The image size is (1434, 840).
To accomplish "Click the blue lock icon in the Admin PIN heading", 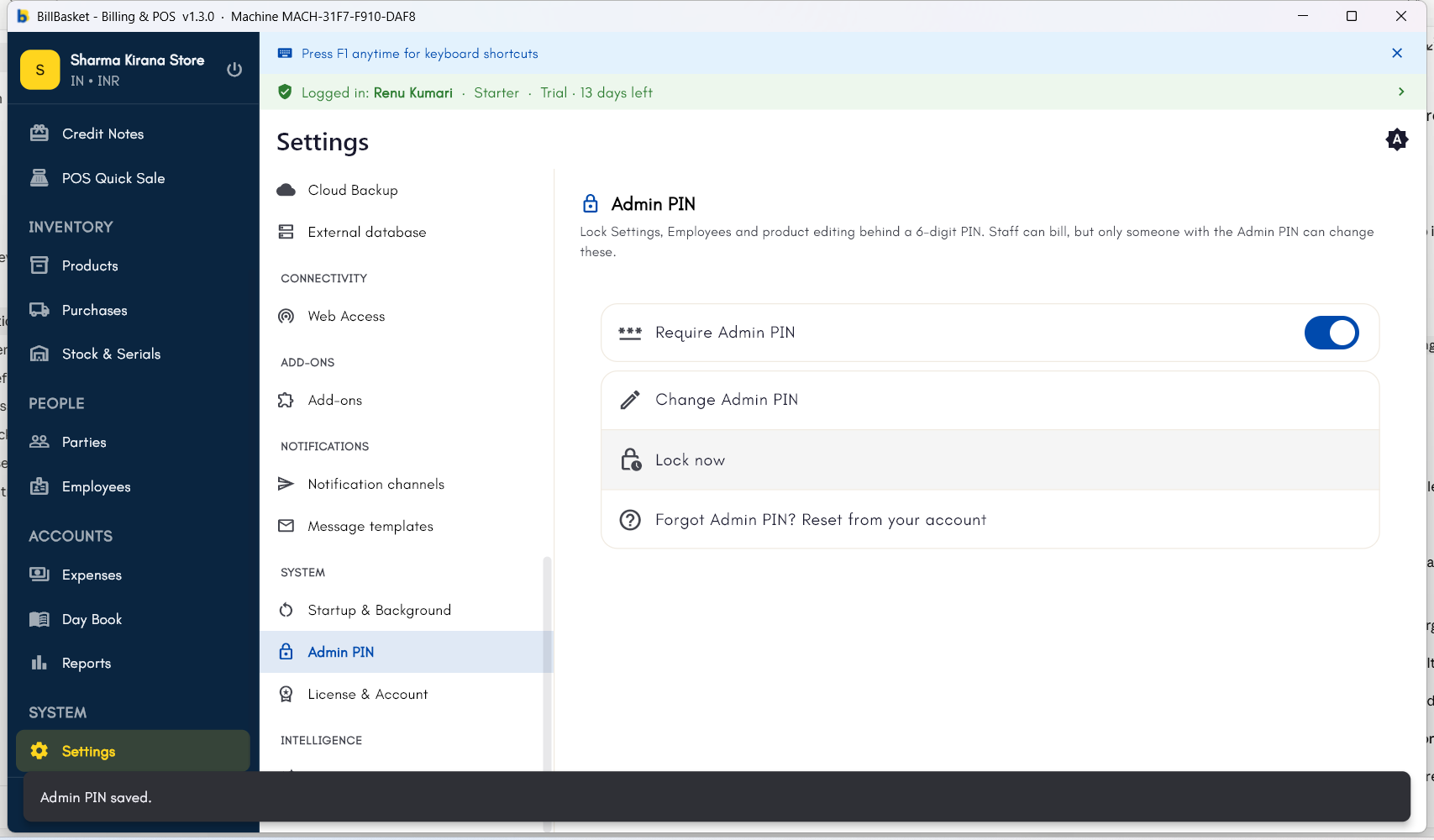I will pos(591,203).
